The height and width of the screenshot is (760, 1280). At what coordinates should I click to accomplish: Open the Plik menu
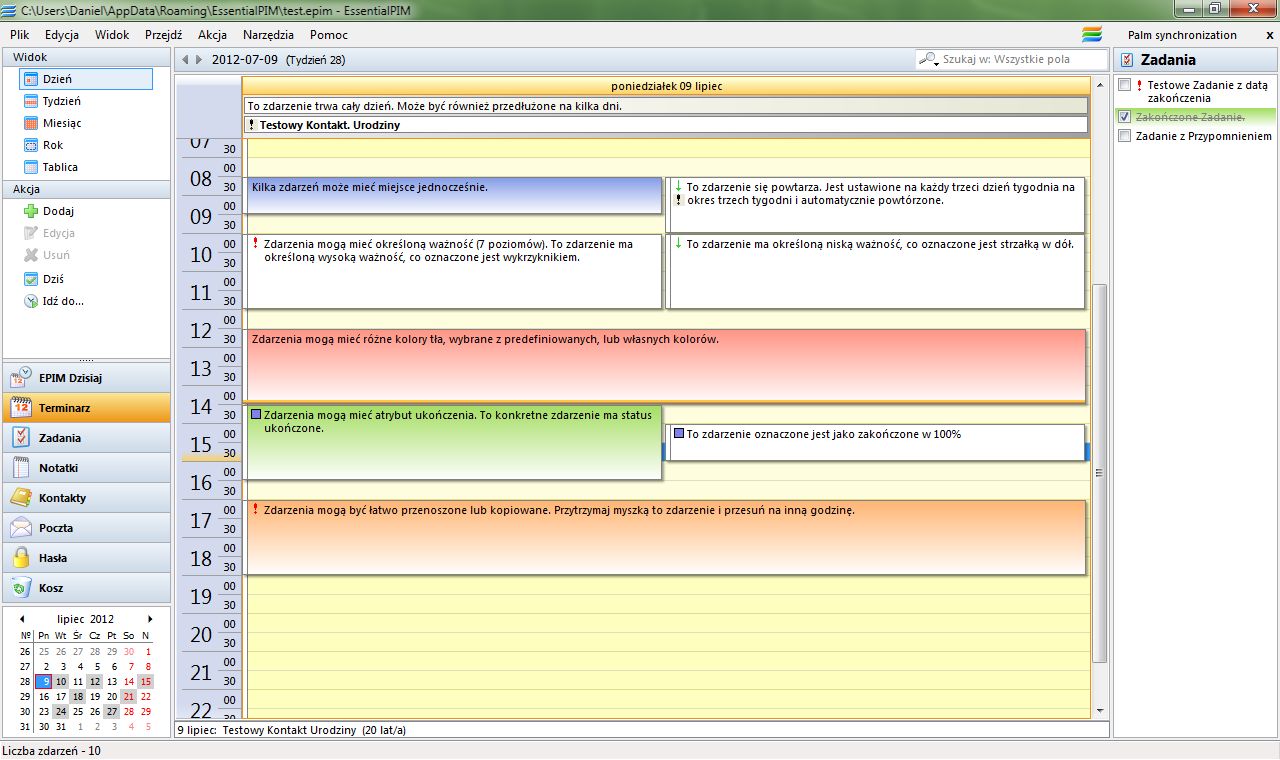tap(20, 34)
